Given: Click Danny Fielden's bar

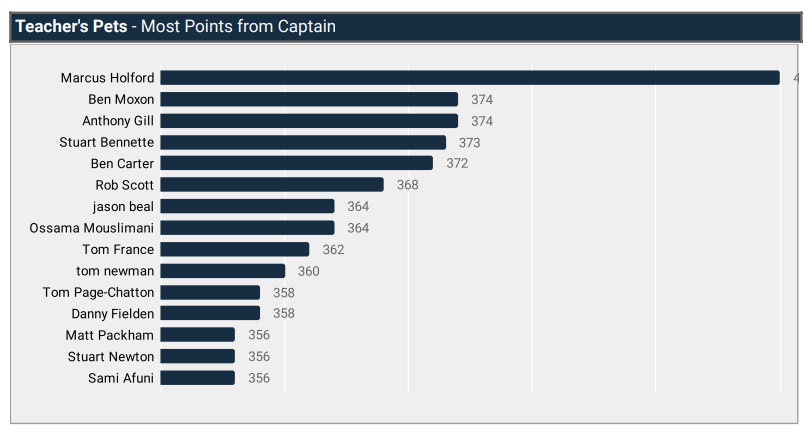Looking at the screenshot, I should (x=210, y=313).
